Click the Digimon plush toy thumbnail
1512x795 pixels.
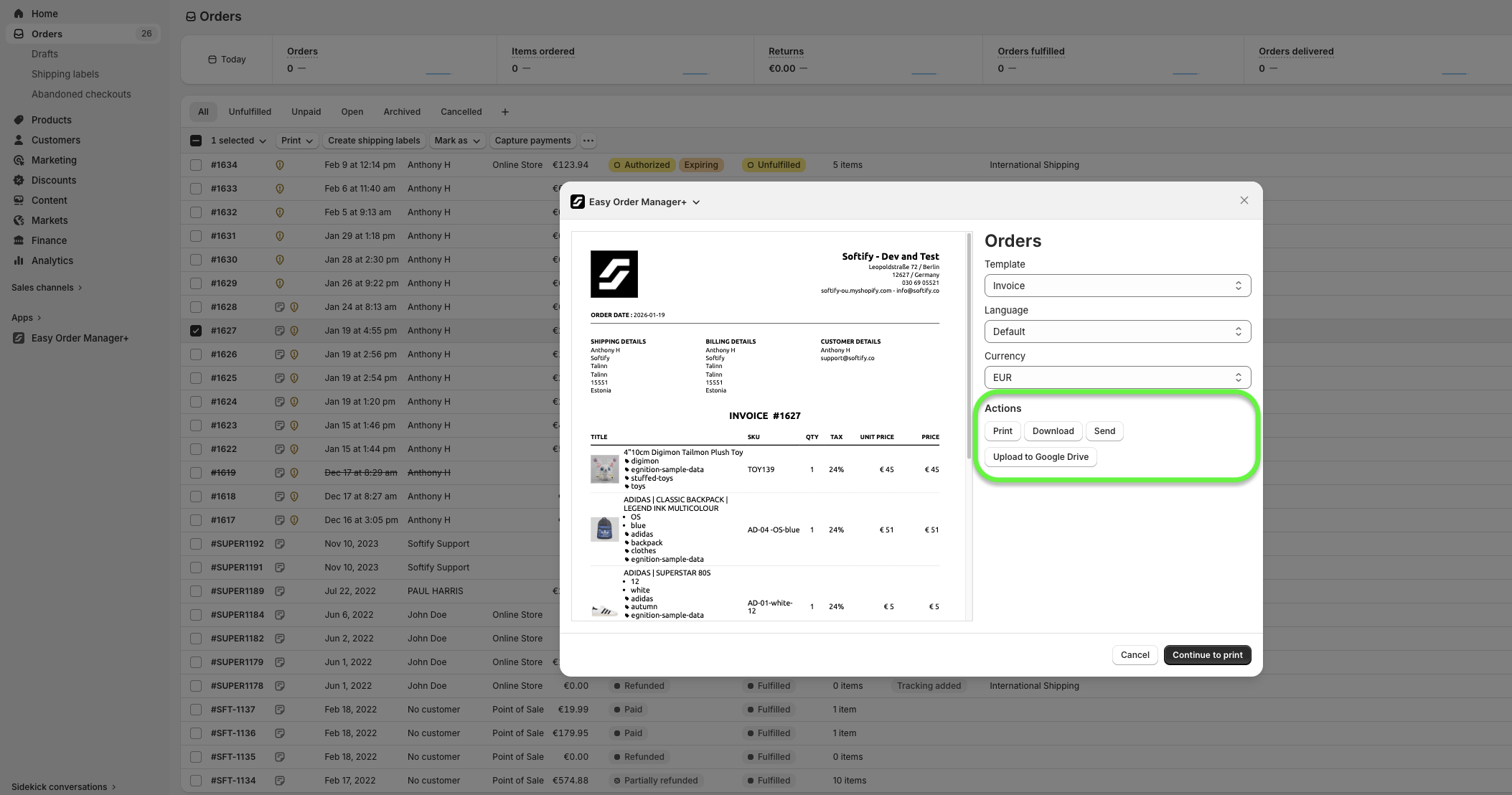(604, 469)
